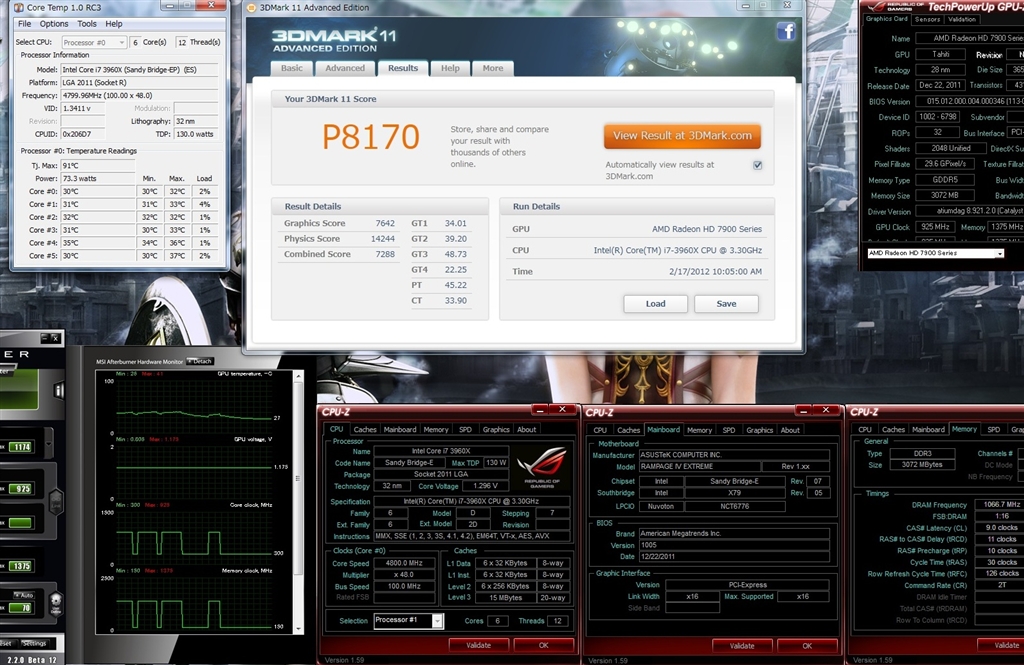Viewport: 1024px width, 665px height.
Task: Toggle automatically view results at 3DMark.com checkbox
Action: coord(758,165)
